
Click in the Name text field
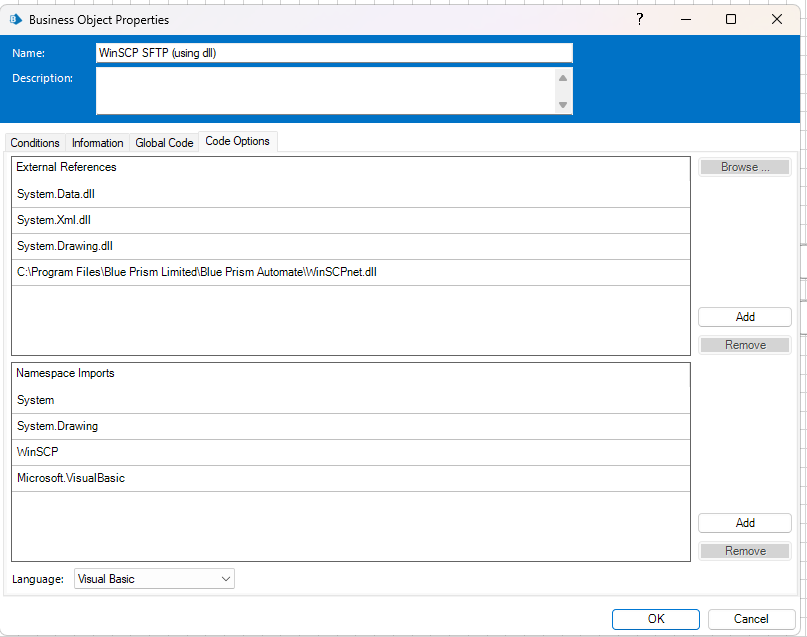point(334,53)
